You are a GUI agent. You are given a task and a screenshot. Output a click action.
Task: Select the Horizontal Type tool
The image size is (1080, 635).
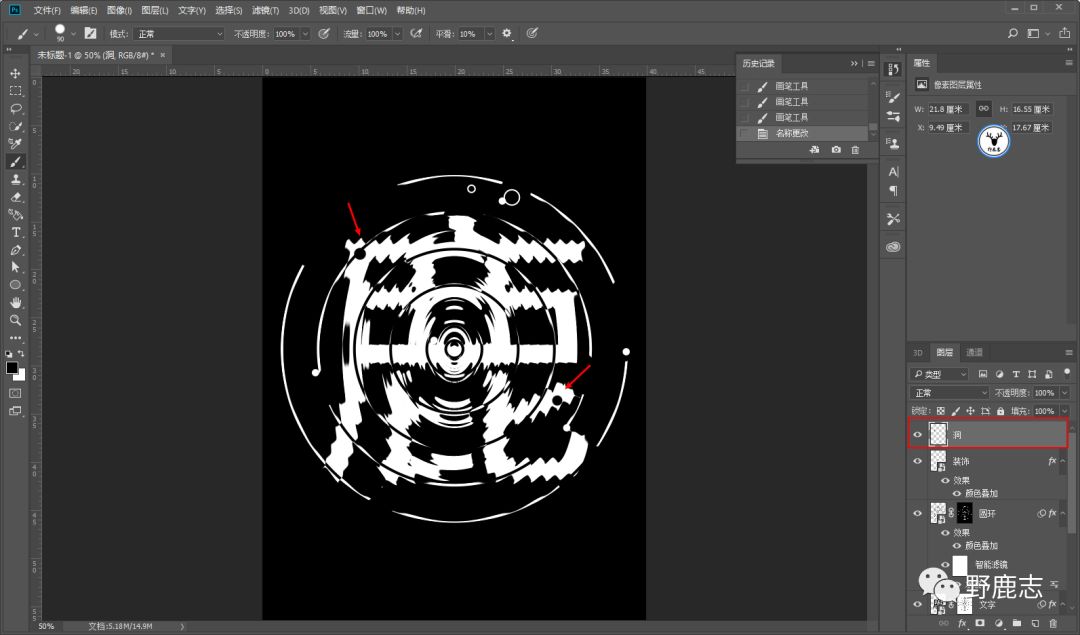(15, 232)
